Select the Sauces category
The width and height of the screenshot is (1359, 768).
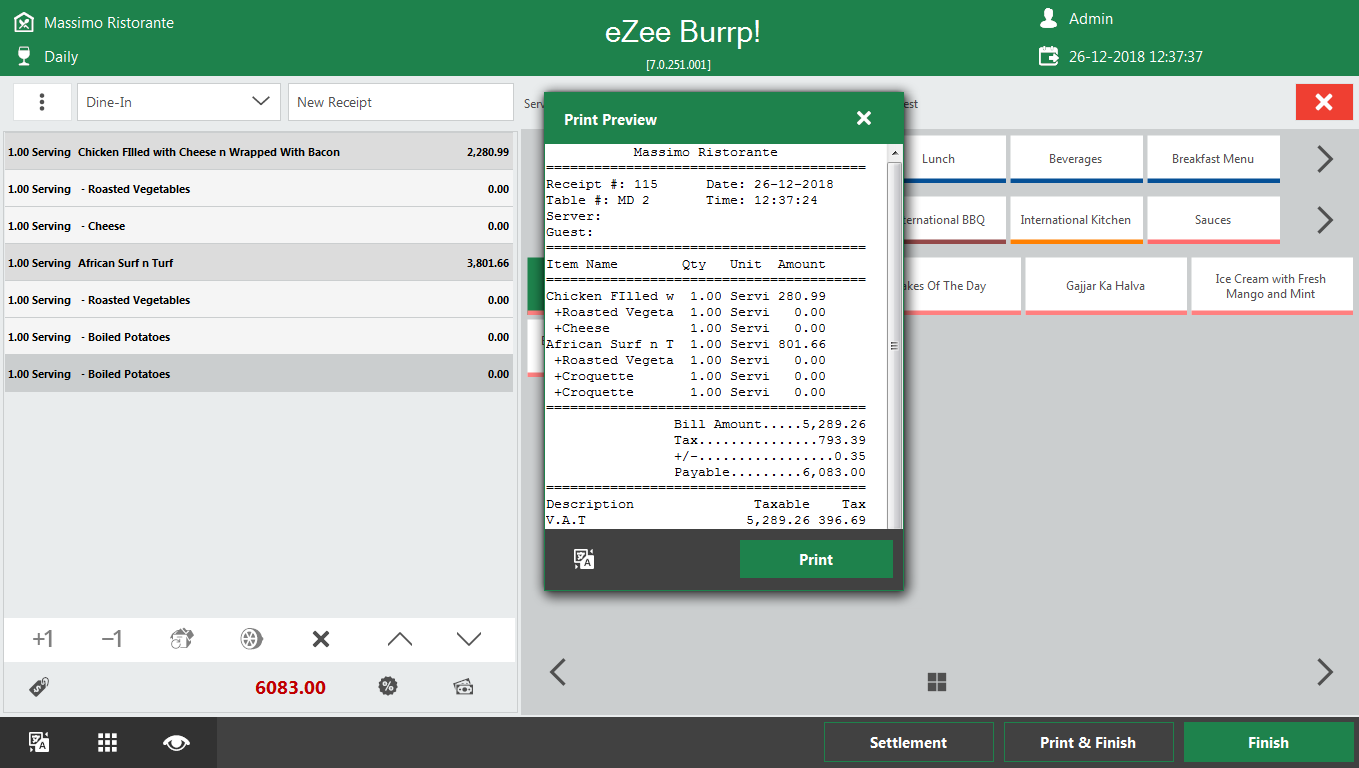pos(1213,220)
